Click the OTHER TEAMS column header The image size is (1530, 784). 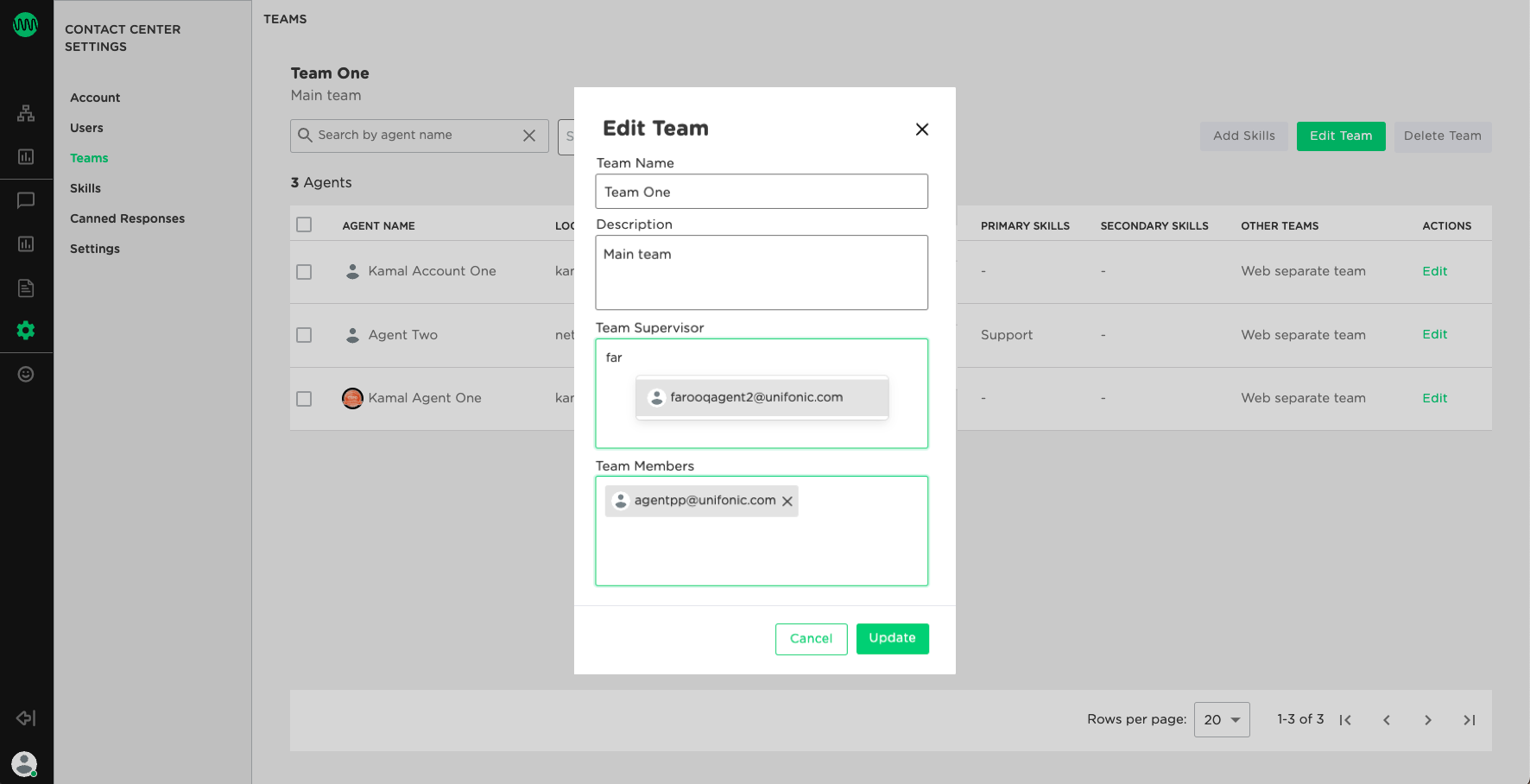pyautogui.click(x=1280, y=226)
